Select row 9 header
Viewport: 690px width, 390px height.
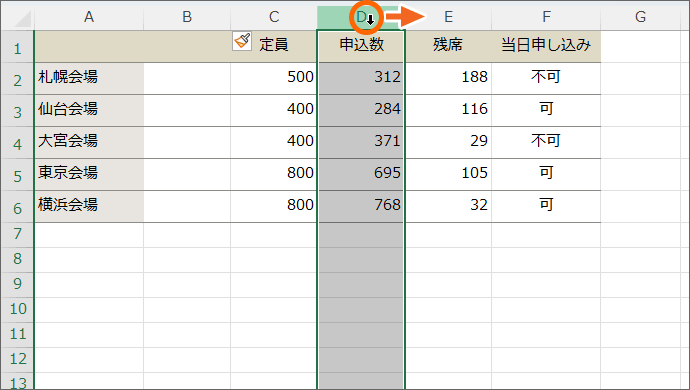pos(18,285)
